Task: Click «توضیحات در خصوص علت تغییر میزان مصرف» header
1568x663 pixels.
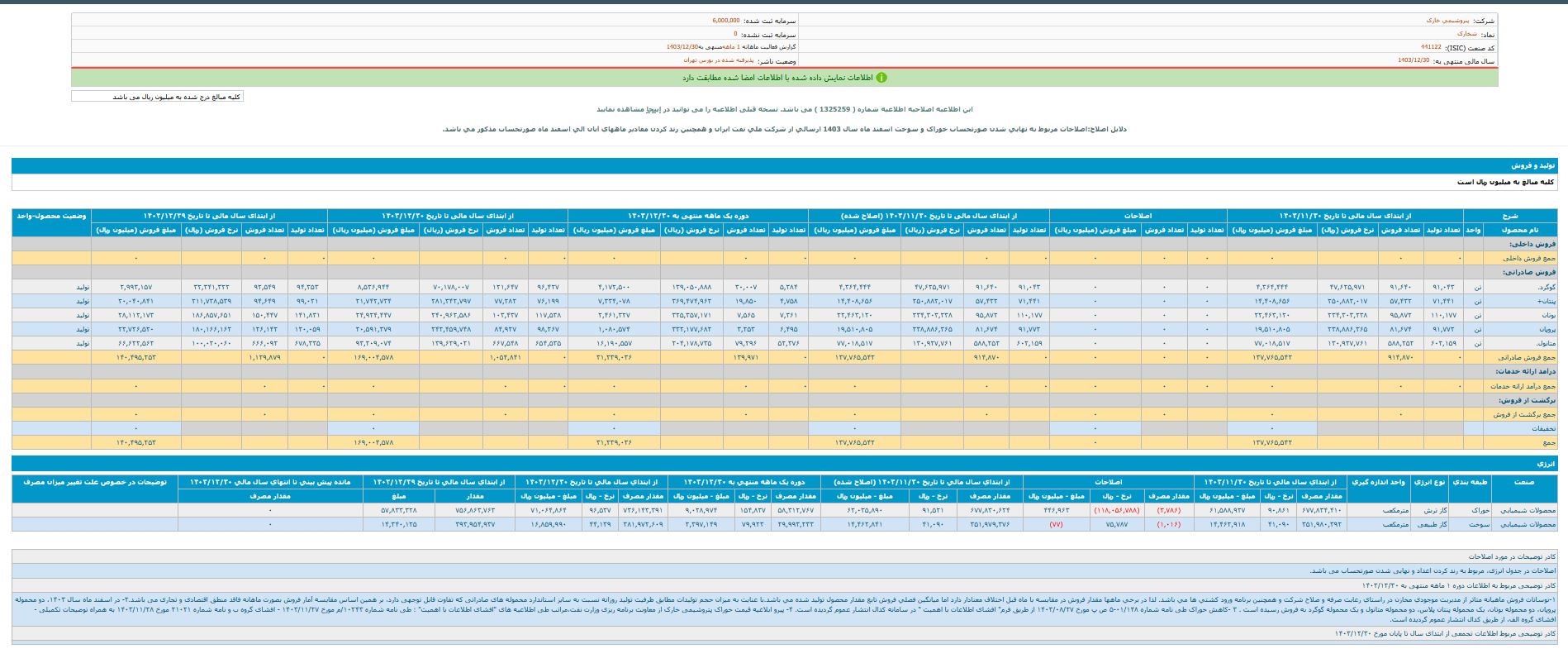Action: [x=95, y=481]
